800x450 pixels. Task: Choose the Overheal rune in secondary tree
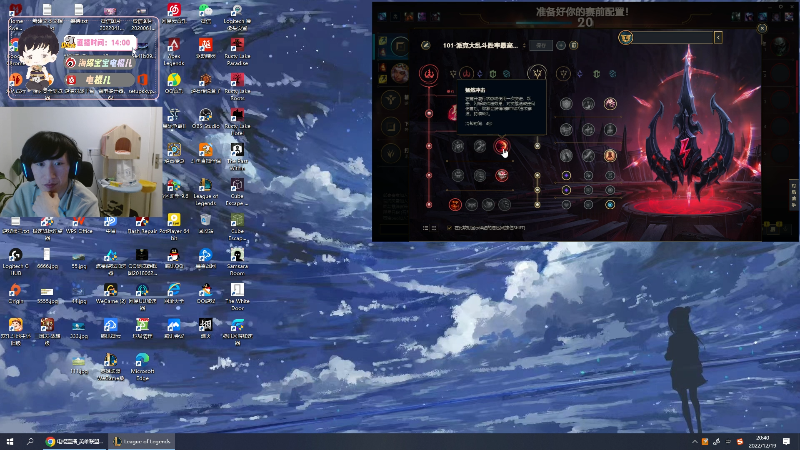(566, 104)
